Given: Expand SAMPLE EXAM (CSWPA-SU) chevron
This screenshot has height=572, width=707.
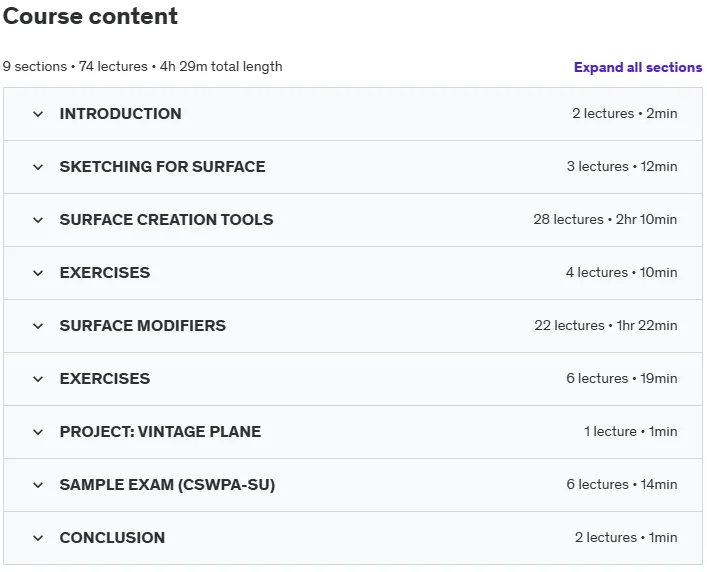Looking at the screenshot, I should click(38, 485).
